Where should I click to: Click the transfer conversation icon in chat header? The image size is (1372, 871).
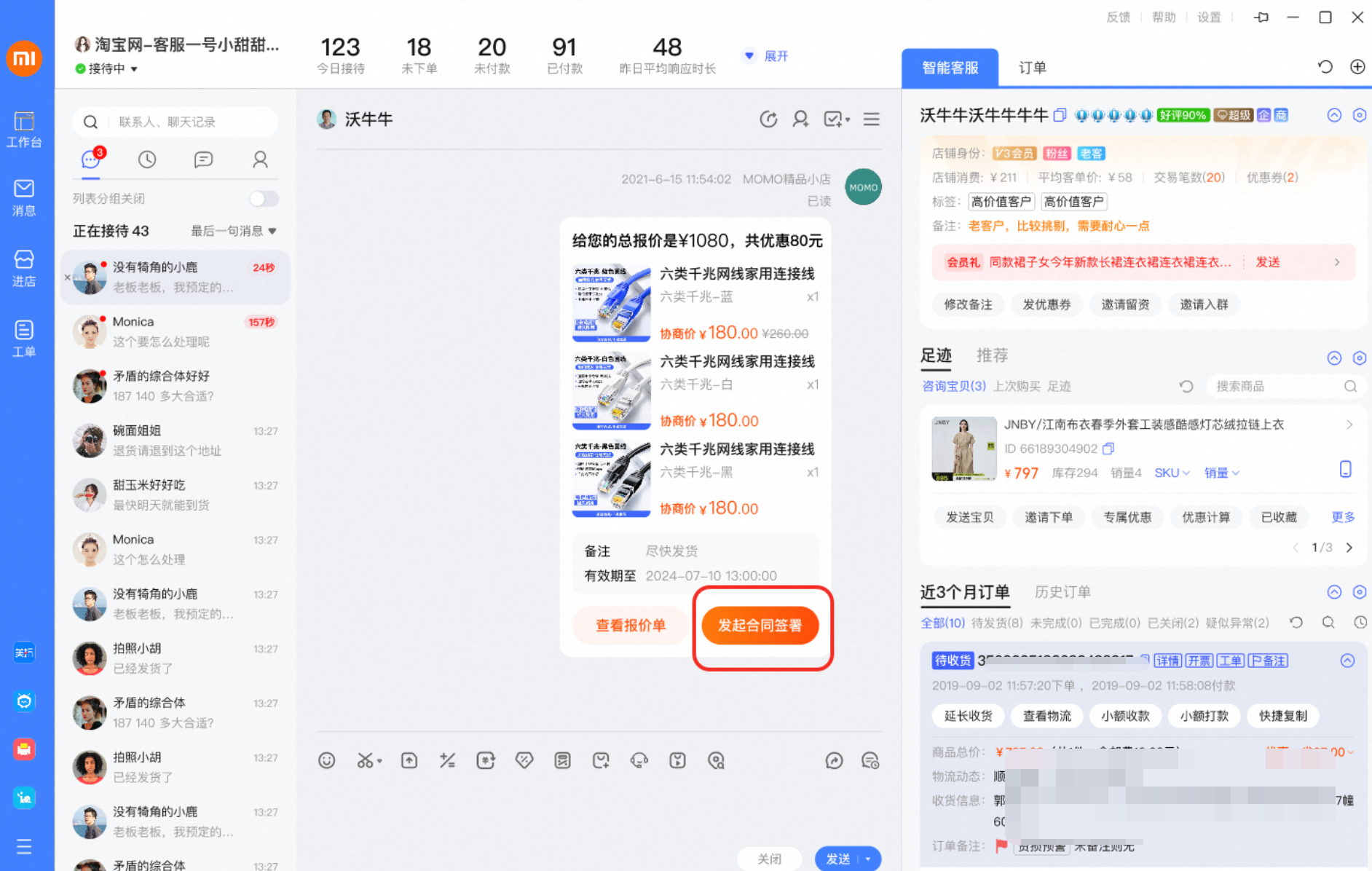tap(768, 119)
